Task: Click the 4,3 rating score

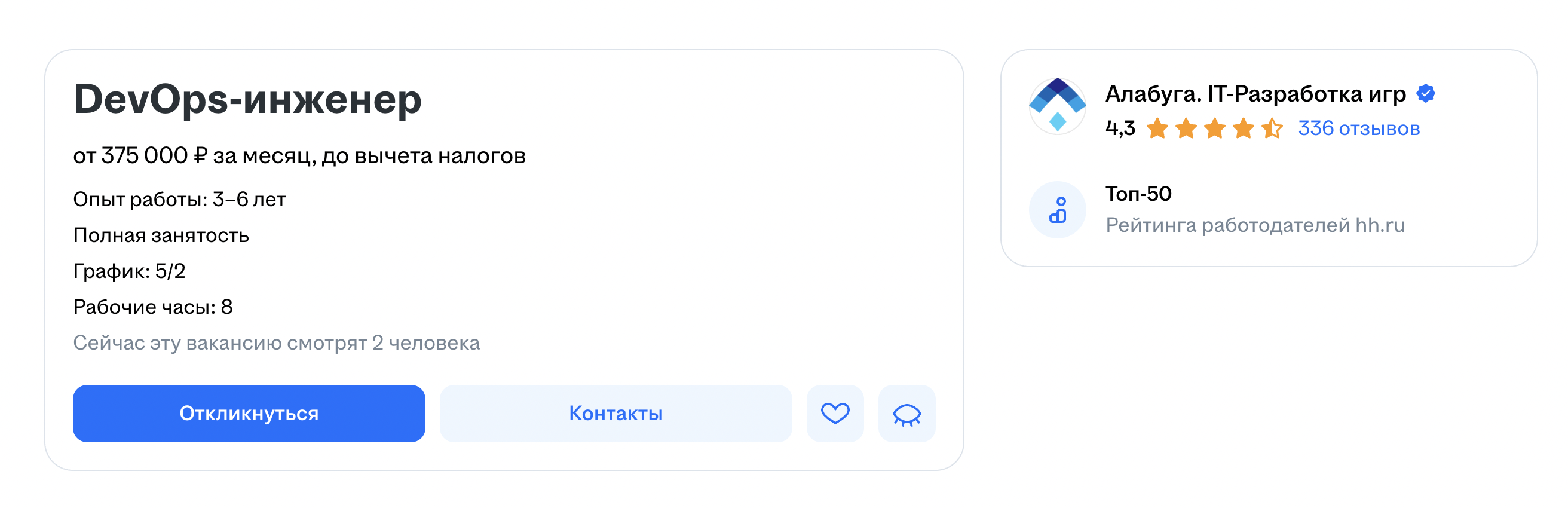Action: tap(1120, 128)
